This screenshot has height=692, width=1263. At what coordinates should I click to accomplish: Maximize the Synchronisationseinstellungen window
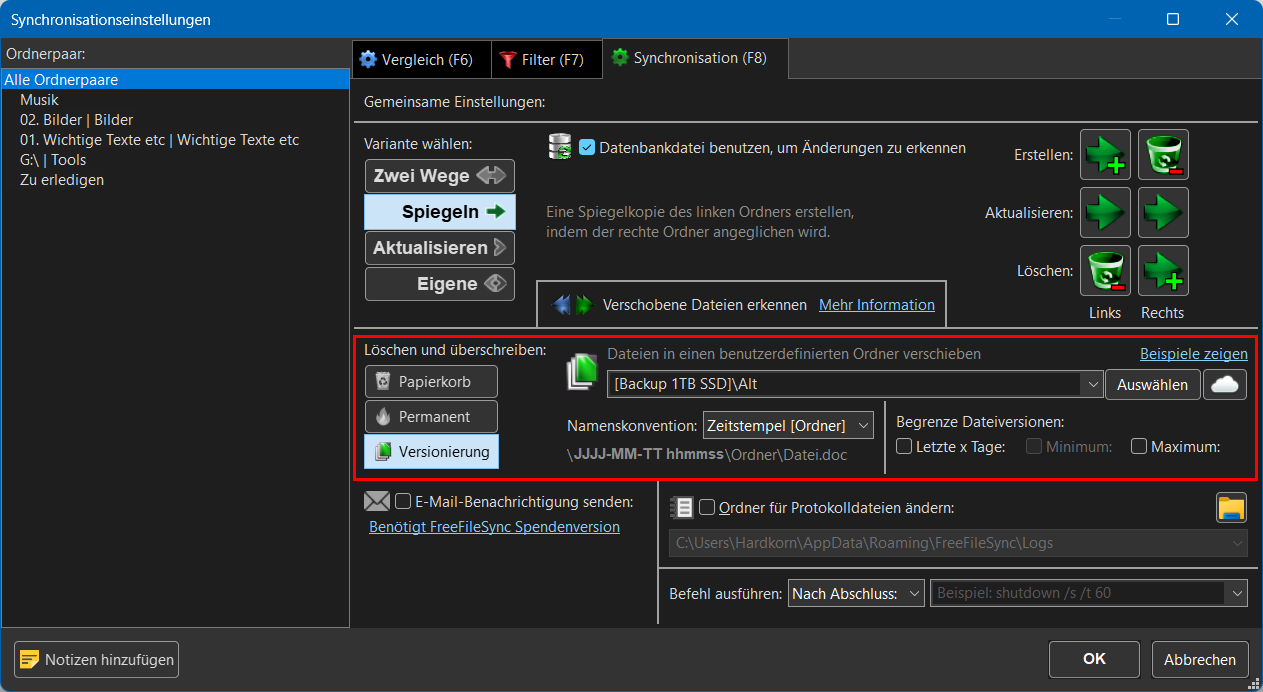(x=1173, y=19)
